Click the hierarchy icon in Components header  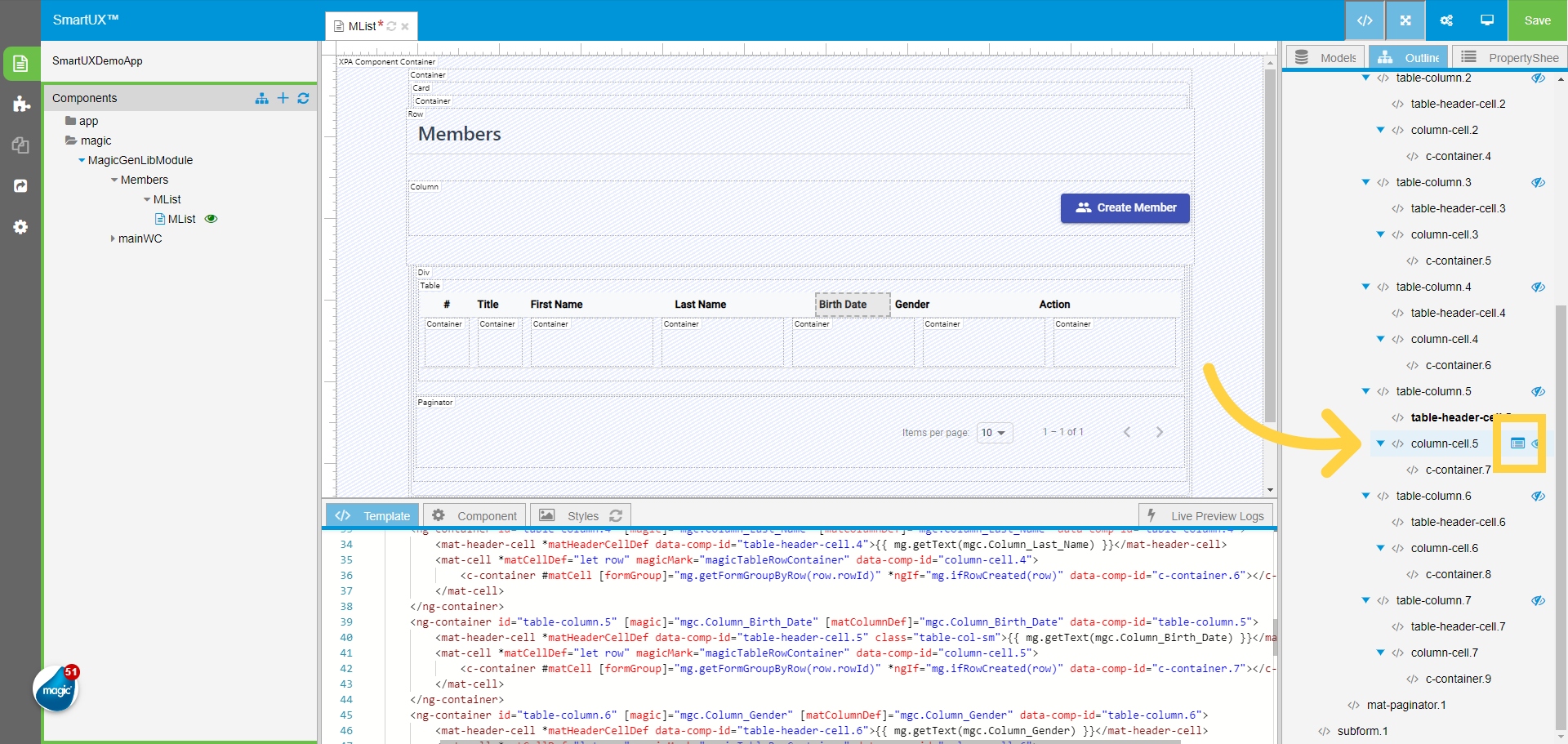click(261, 98)
